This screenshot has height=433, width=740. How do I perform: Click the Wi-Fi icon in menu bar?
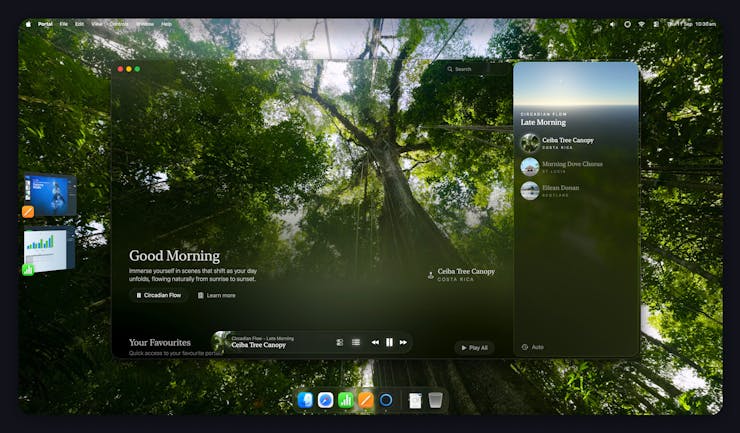click(x=641, y=23)
